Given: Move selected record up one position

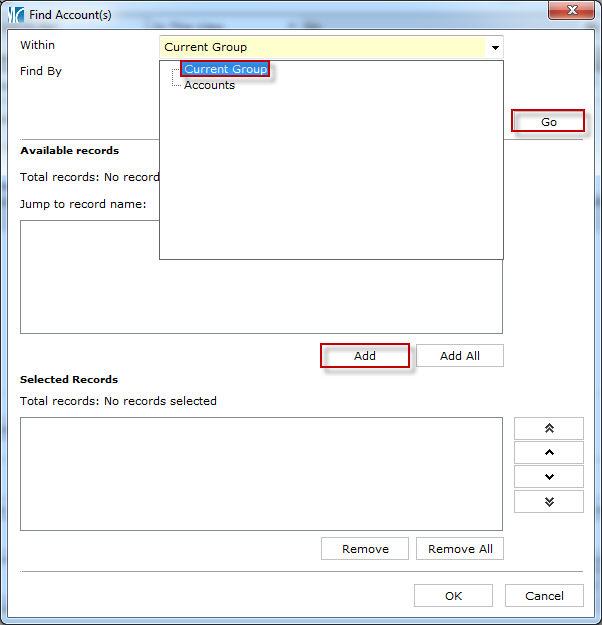Looking at the screenshot, I should [x=548, y=453].
